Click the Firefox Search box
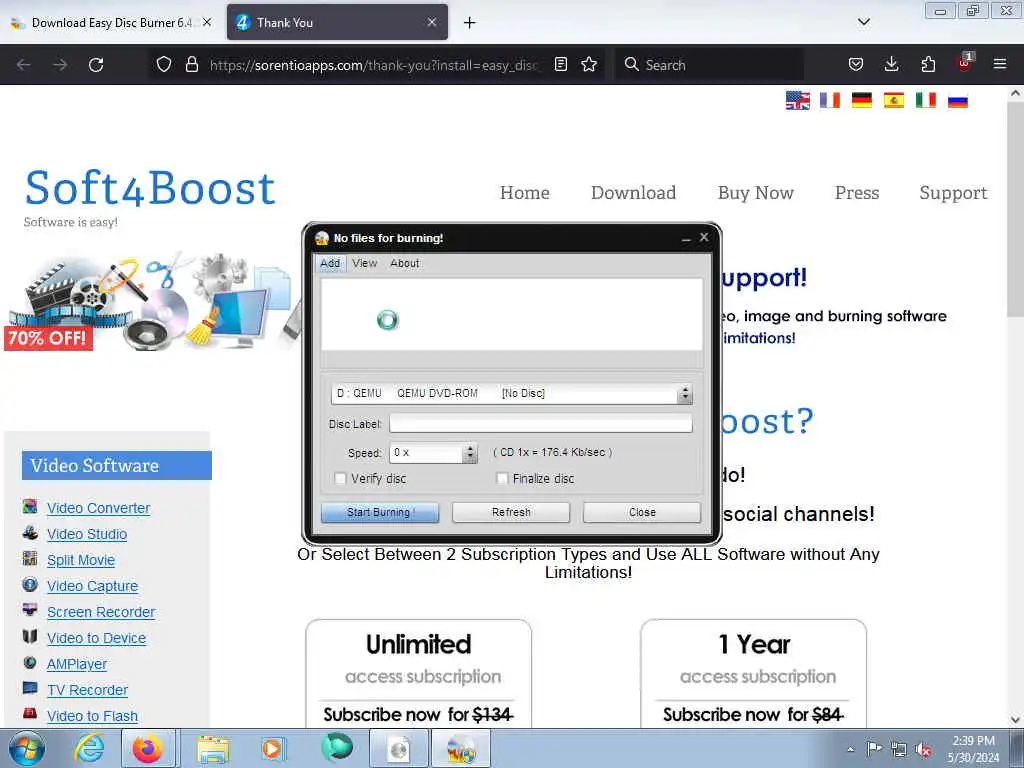Viewport: 1024px width, 768px height. pyautogui.click(x=709, y=65)
